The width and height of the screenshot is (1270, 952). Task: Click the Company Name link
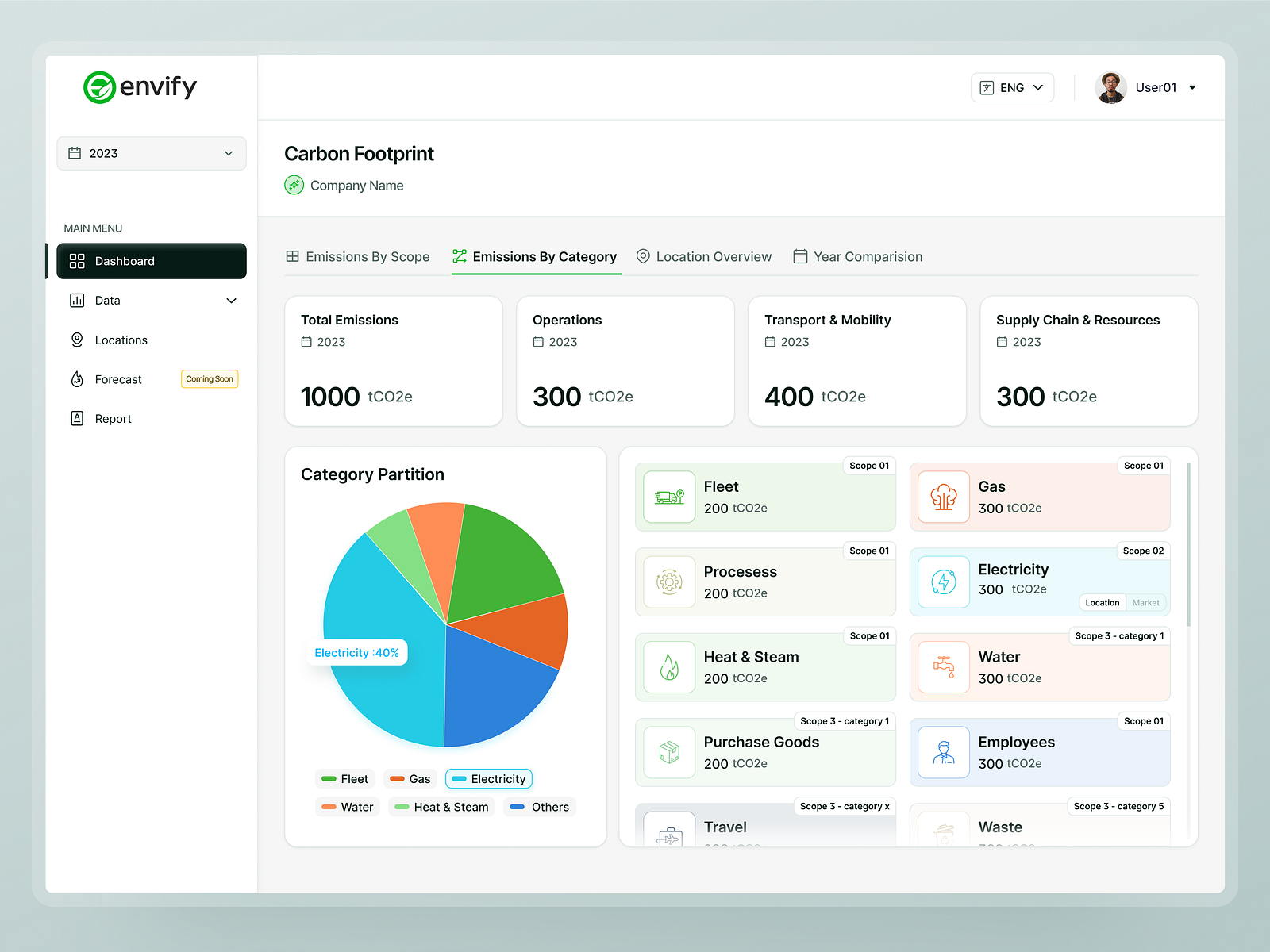[x=357, y=185]
